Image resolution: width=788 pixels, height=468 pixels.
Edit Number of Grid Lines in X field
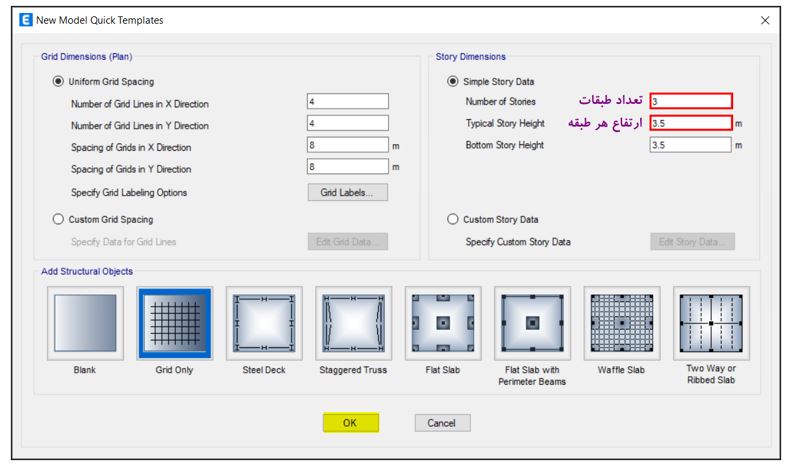pos(348,102)
